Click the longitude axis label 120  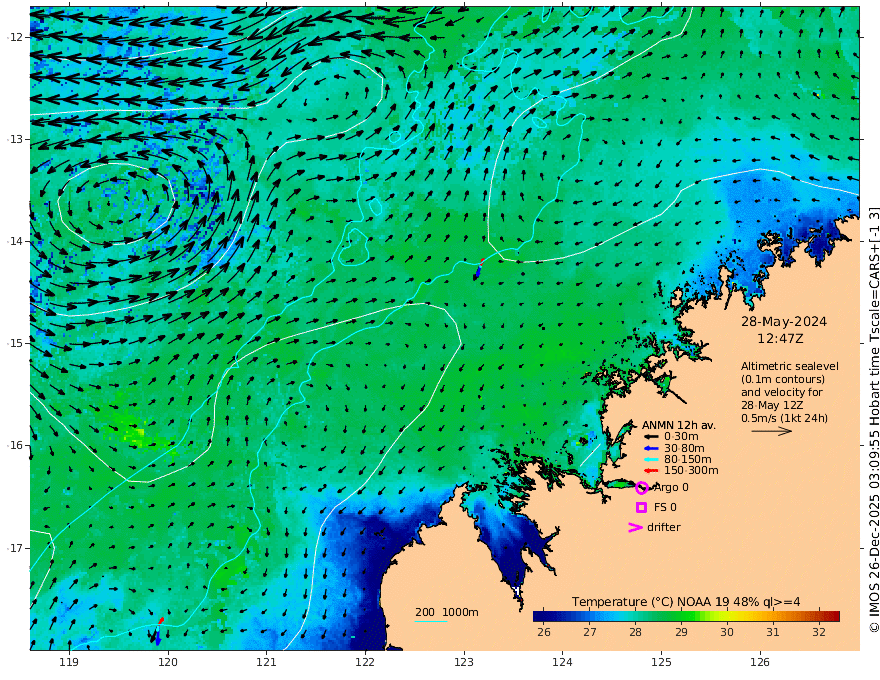(168, 663)
